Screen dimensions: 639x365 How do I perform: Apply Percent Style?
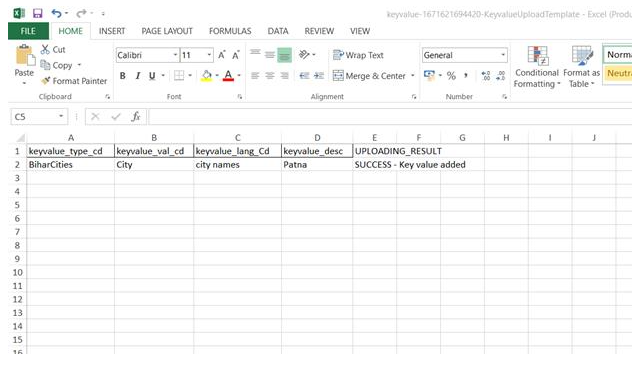(x=451, y=76)
